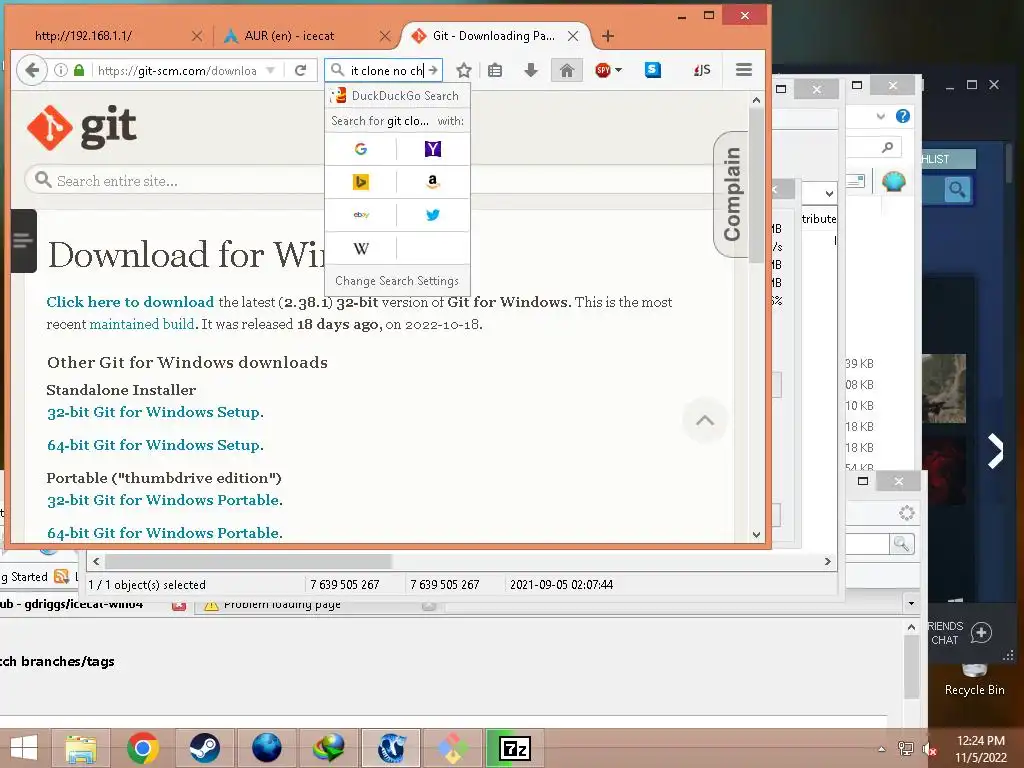
Task: Click the 'Click here to download' link
Action: [130, 302]
